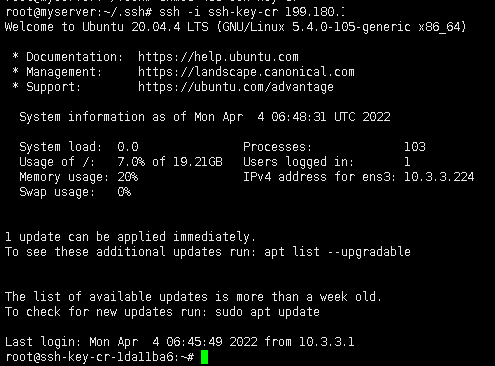Screen dimensions: 495x366
Task: Click the System load 0.0 value
Action: [x=128, y=147]
